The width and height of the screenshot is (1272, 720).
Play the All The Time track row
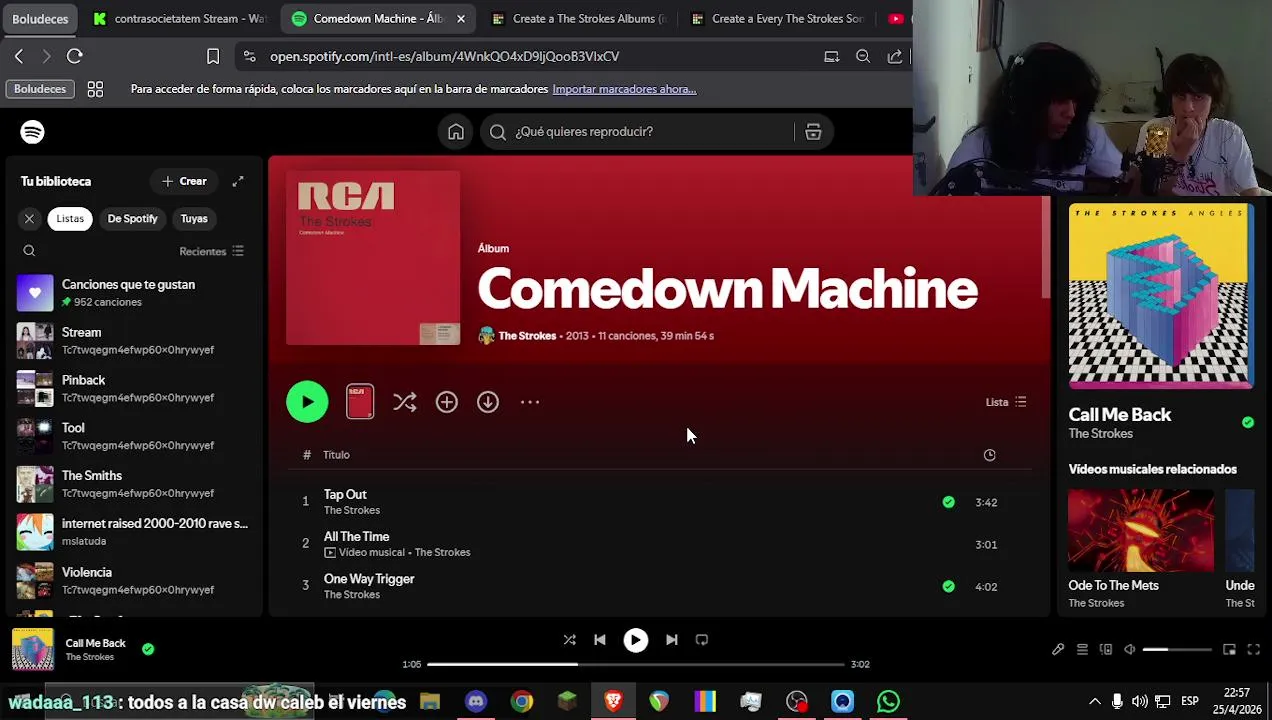tap(658, 544)
